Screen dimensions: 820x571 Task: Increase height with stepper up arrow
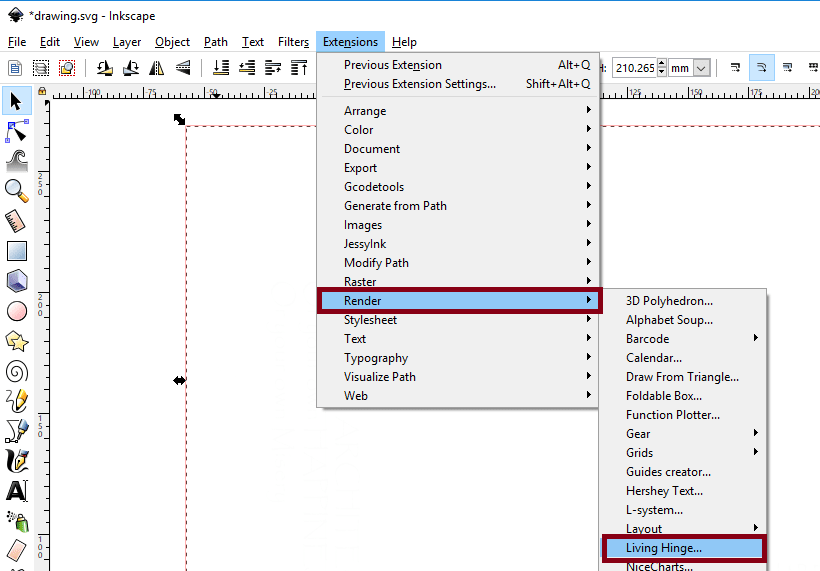click(662, 63)
